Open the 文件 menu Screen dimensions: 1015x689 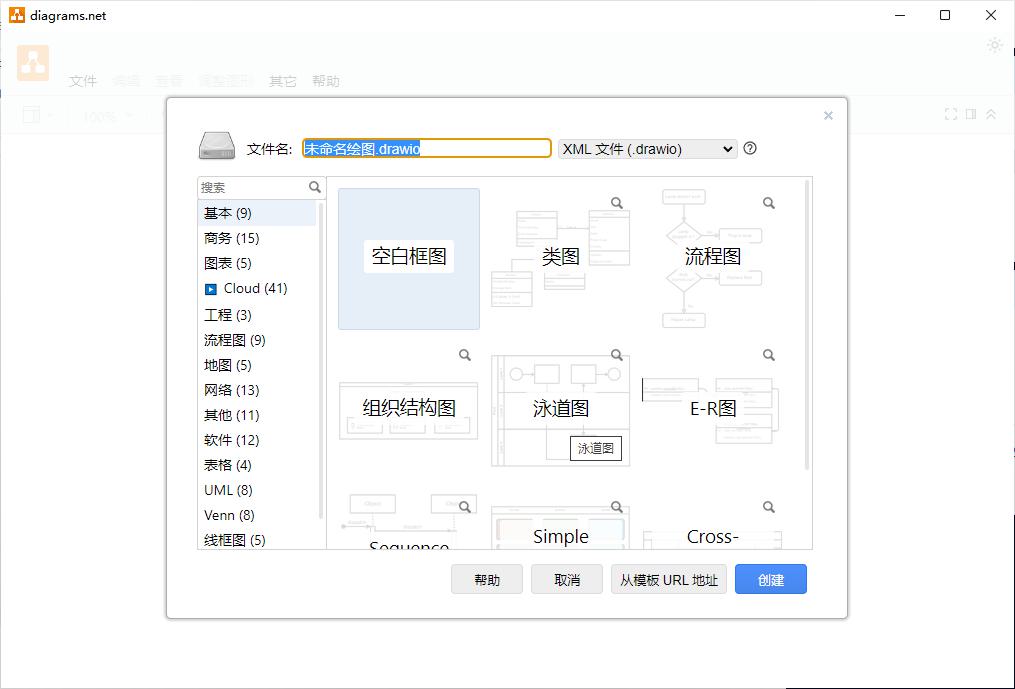coord(83,81)
